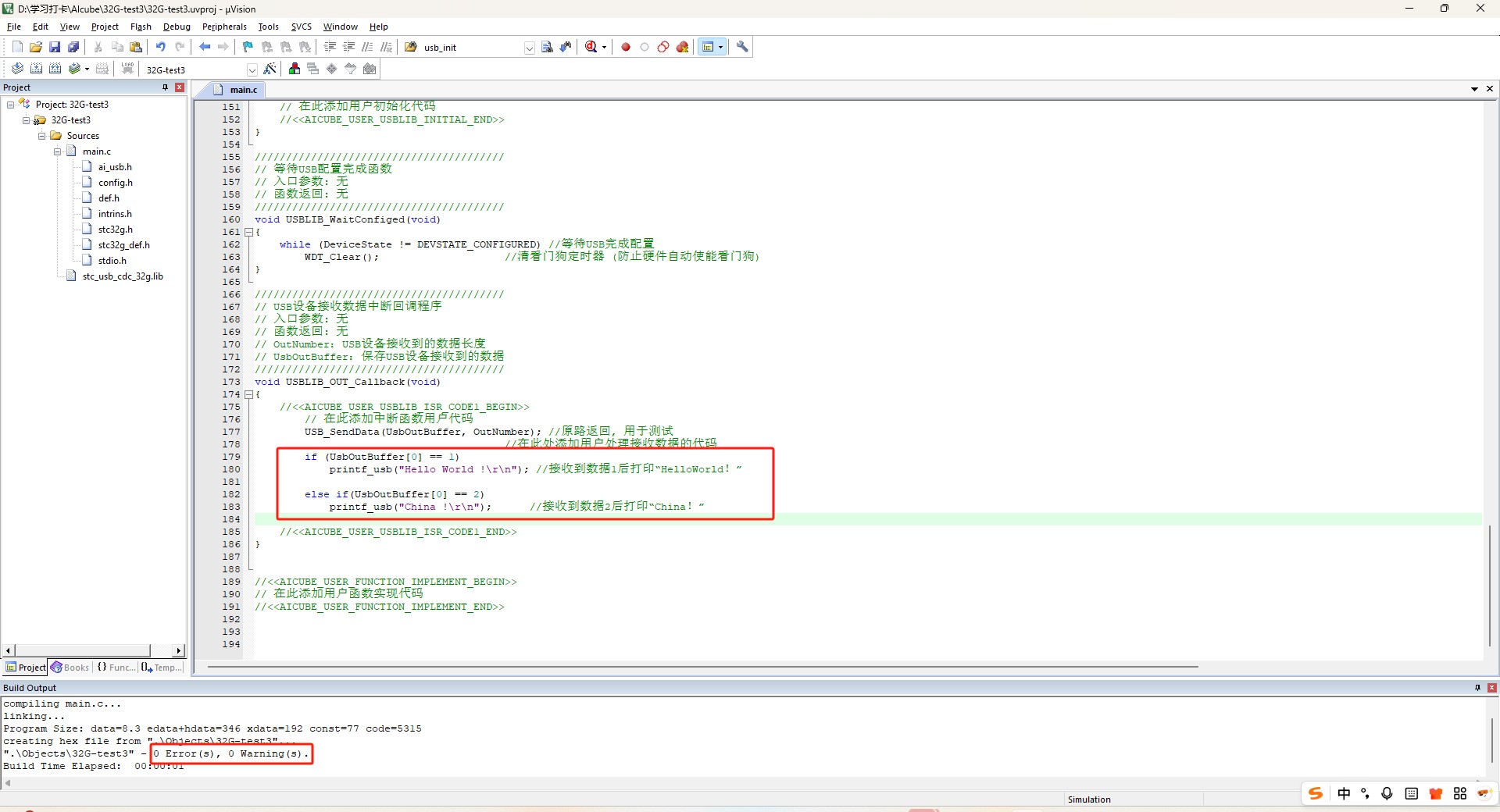
Task: Switch to the Temp... tab
Action: tap(162, 668)
